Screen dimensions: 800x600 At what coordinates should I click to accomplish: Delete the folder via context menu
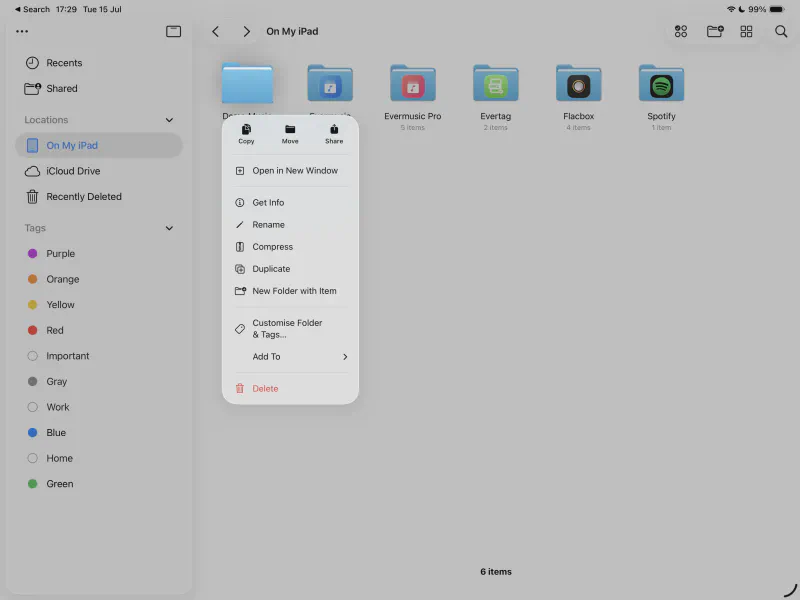[265, 388]
